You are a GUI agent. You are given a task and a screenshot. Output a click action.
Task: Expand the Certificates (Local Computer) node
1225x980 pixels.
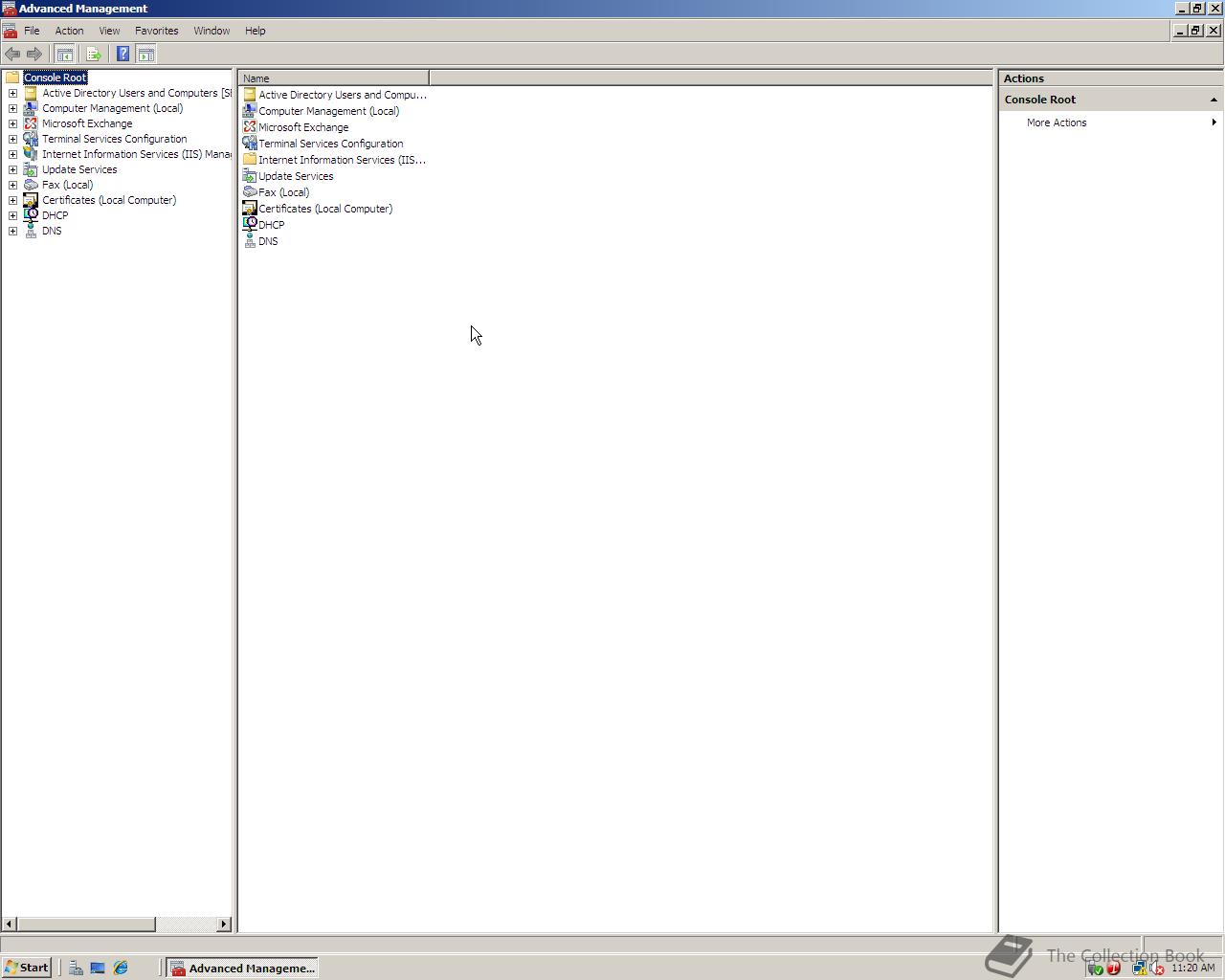(x=12, y=200)
